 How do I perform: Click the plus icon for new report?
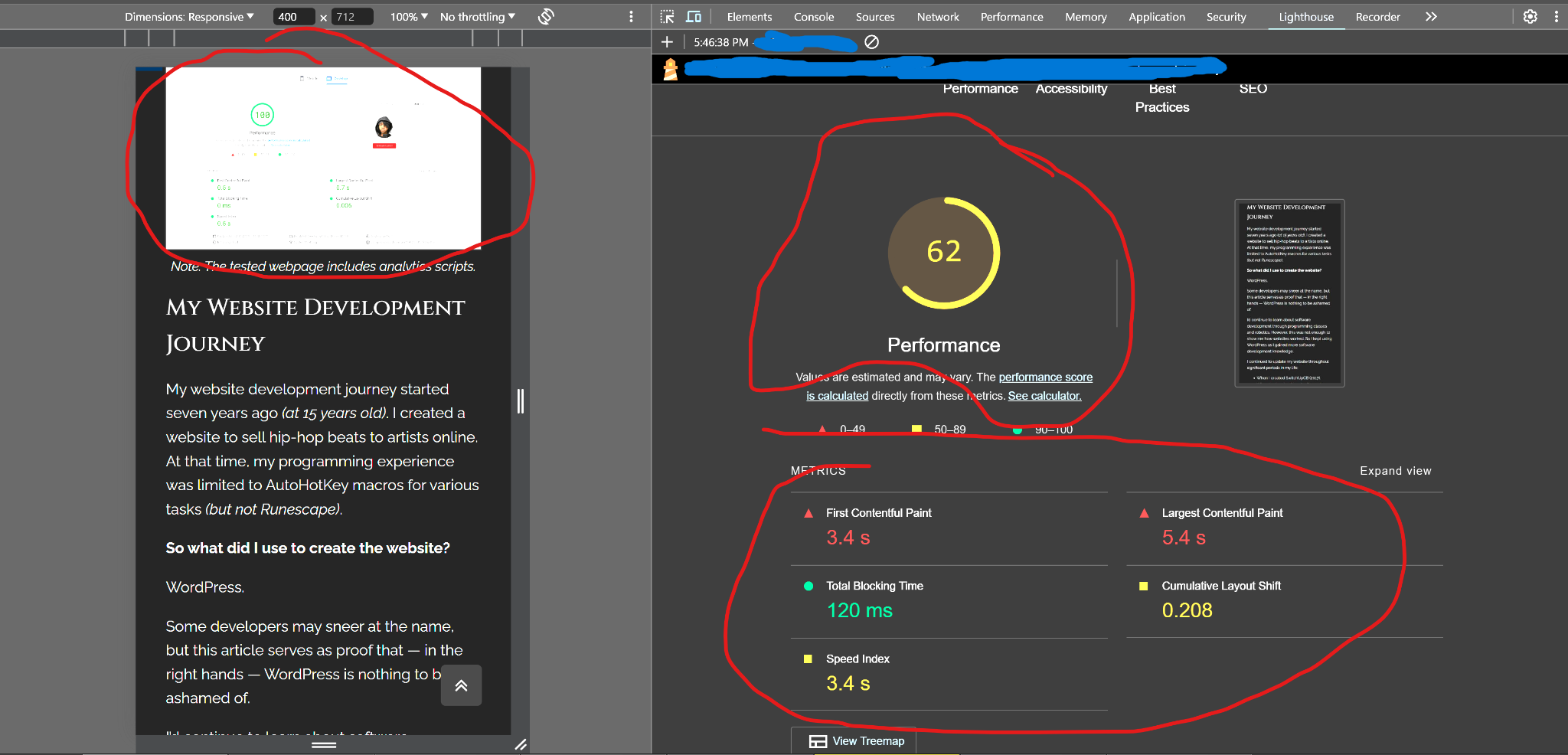tap(667, 42)
